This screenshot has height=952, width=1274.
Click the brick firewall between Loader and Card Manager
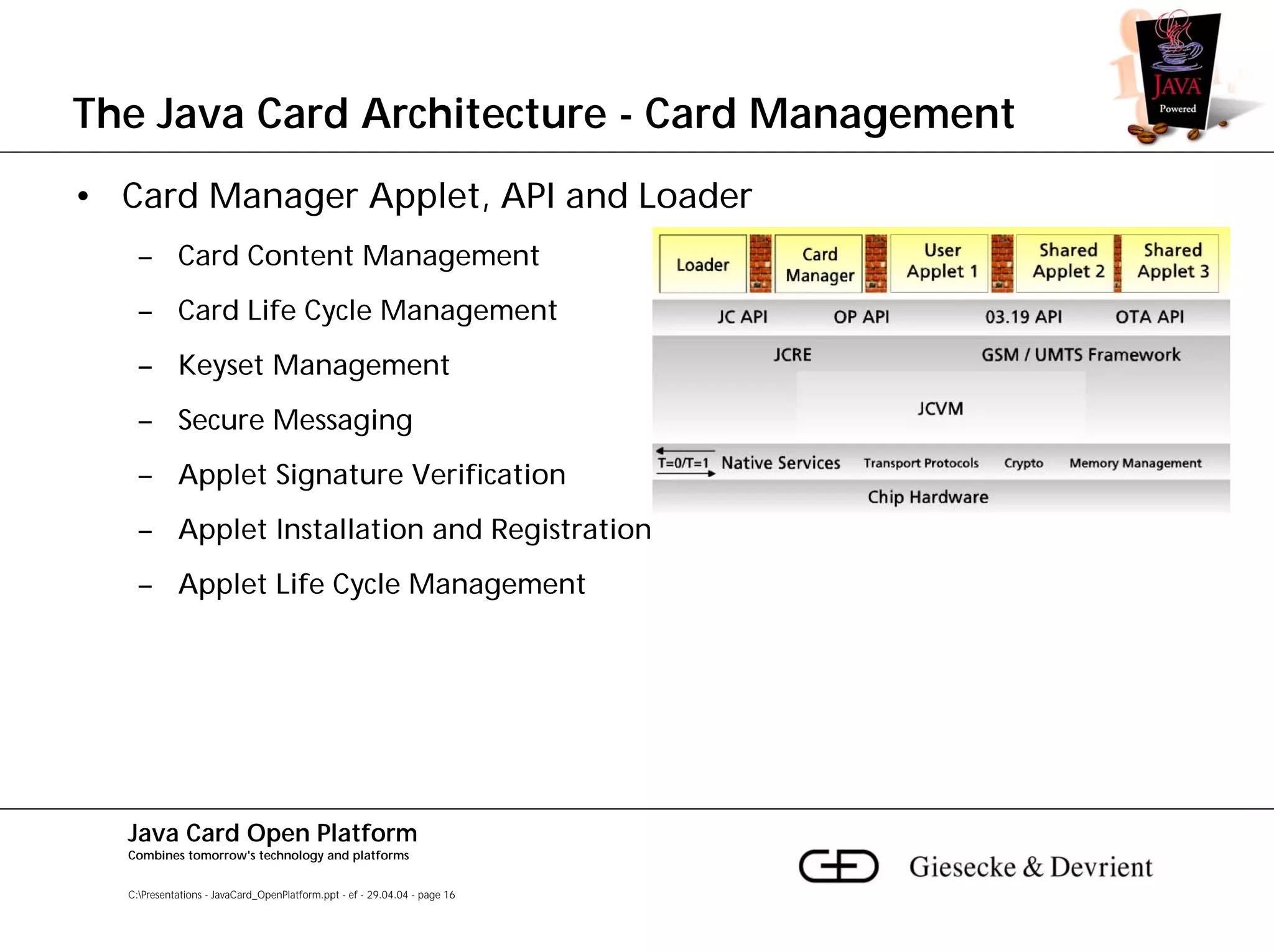761,264
